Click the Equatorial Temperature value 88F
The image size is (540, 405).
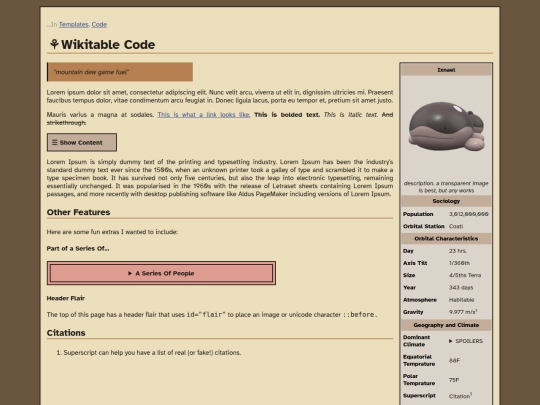coord(454,361)
